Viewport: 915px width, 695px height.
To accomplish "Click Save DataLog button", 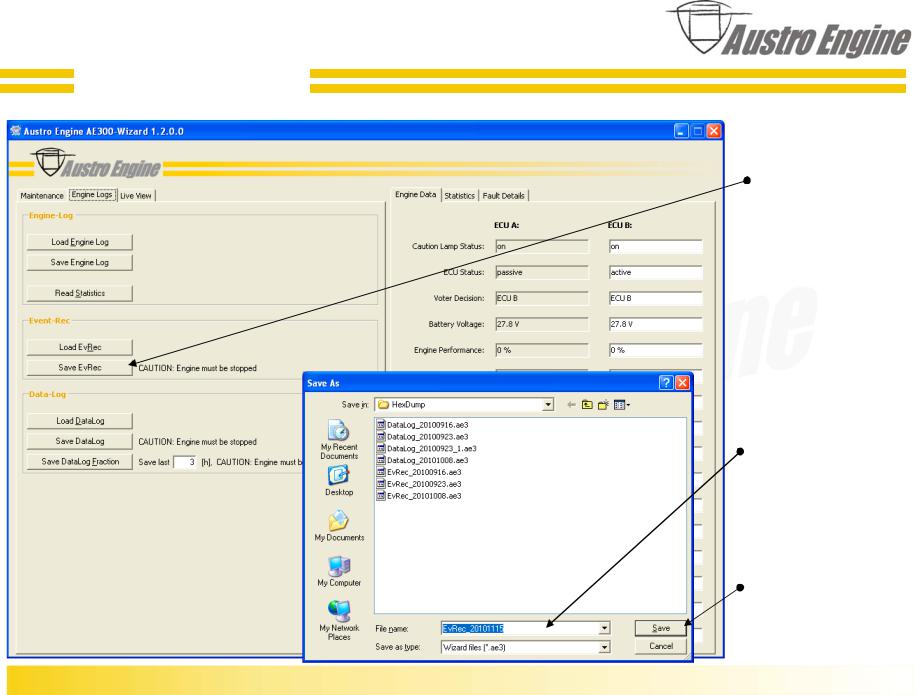I will pyautogui.click(x=79, y=441).
